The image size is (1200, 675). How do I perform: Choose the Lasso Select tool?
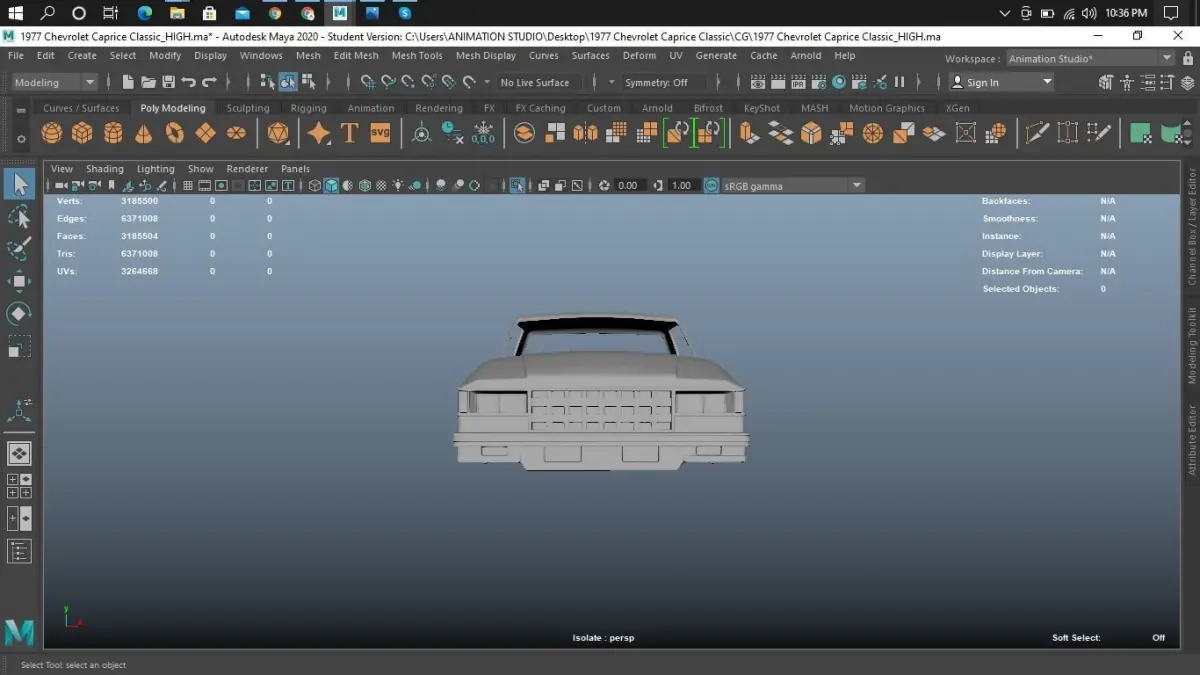(19, 217)
